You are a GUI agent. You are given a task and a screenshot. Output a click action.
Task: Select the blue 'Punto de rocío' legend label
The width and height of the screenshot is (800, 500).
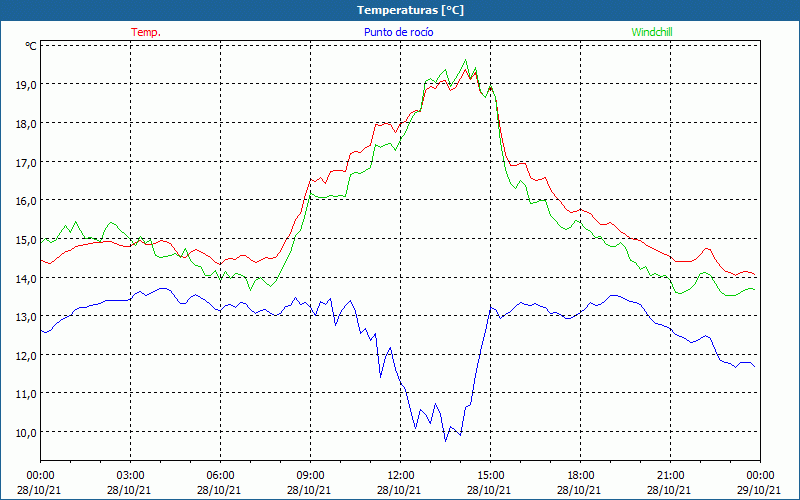pyautogui.click(x=398, y=32)
